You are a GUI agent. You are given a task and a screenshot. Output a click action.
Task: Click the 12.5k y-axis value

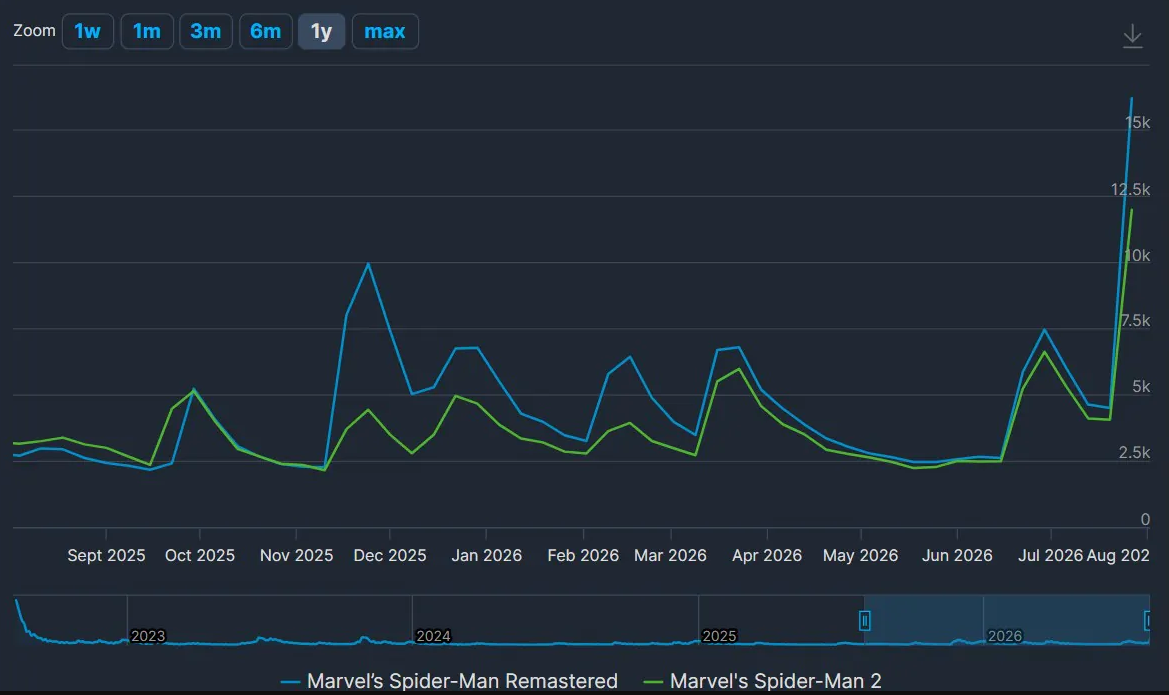[x=1130, y=189]
